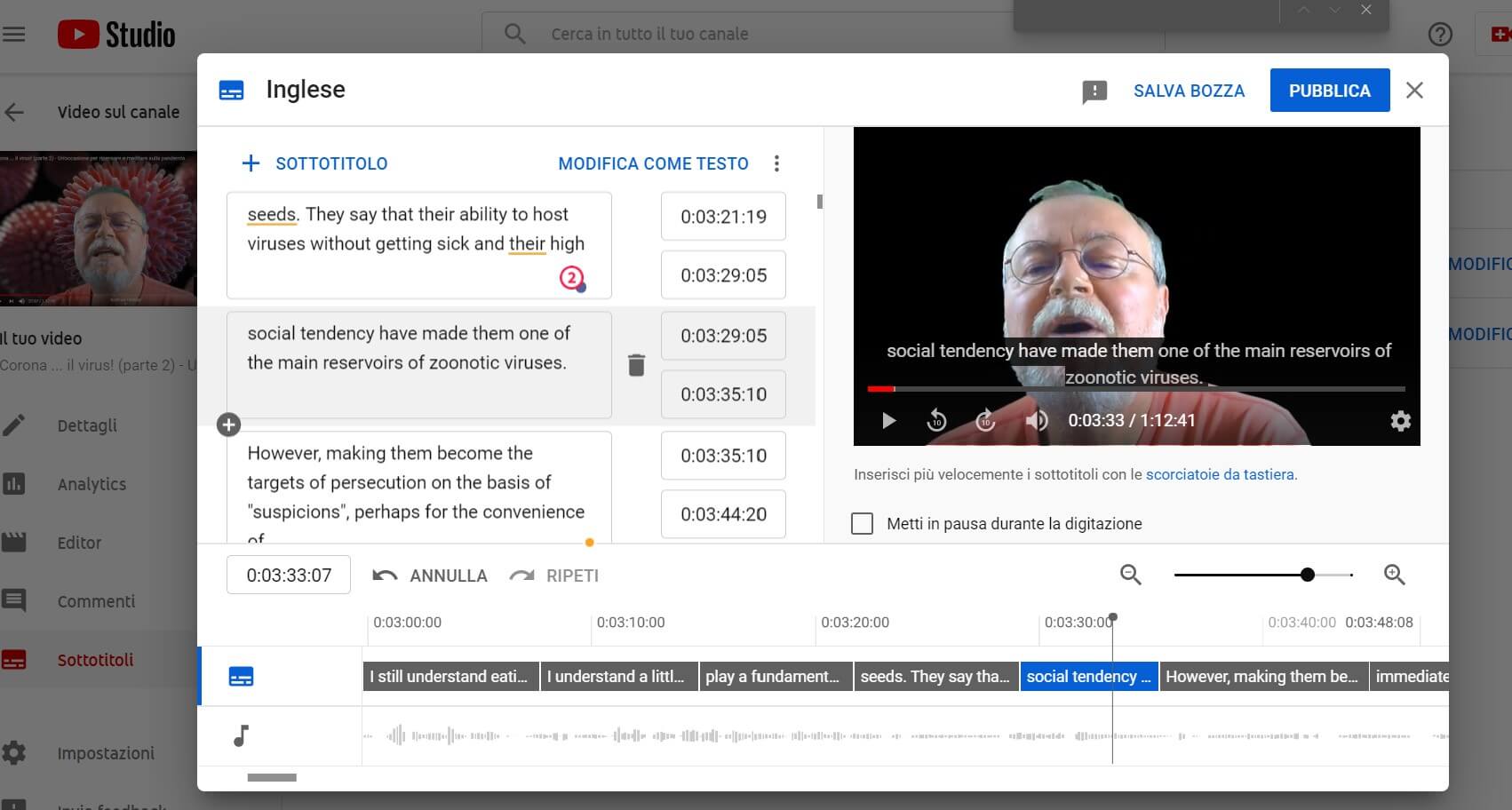Screen dimensions: 1512x810
Task: Send feedback using the exclamation icon
Action: coord(1094,91)
